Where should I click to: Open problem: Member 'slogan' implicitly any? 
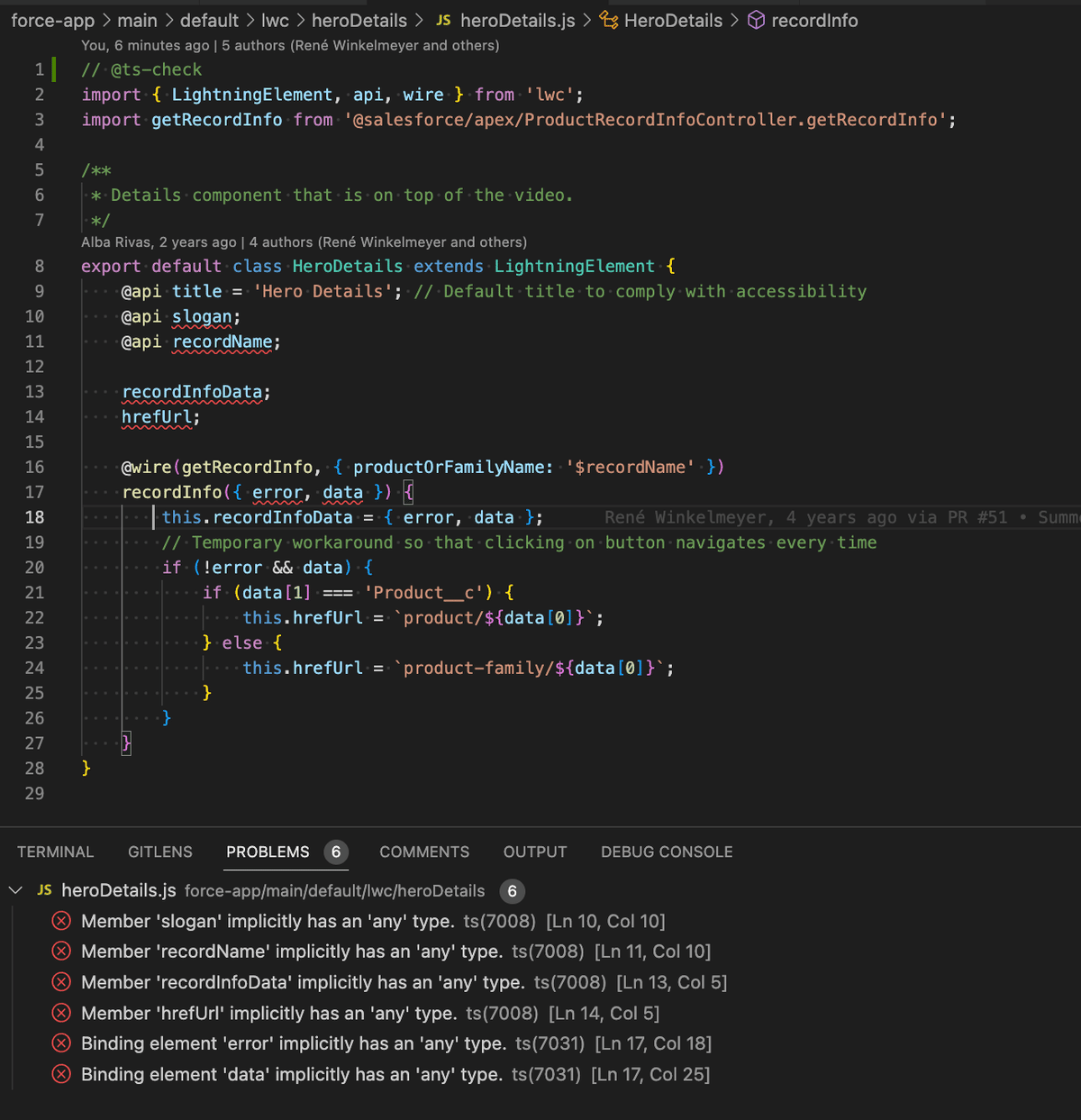pos(373,921)
